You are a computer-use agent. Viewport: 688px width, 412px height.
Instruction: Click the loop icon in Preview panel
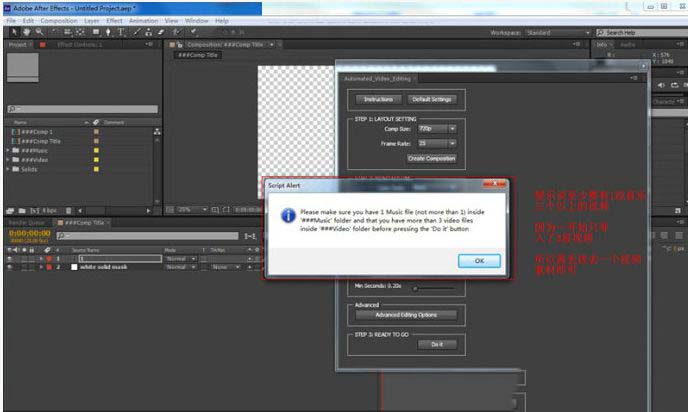[x=674, y=85]
